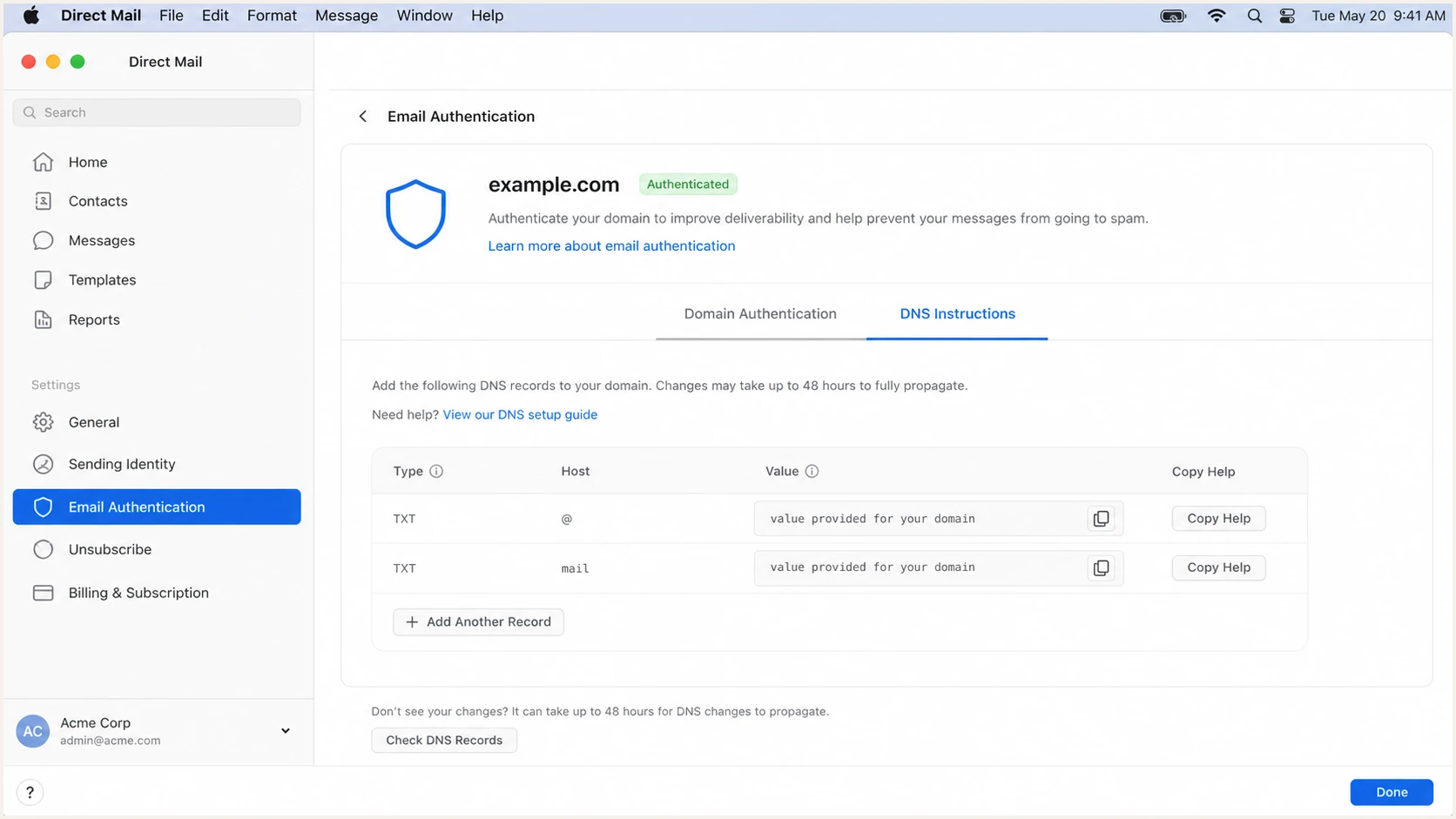Copy the value of the @ TXT record
Viewport: 1456px width, 819px height.
click(x=1101, y=519)
